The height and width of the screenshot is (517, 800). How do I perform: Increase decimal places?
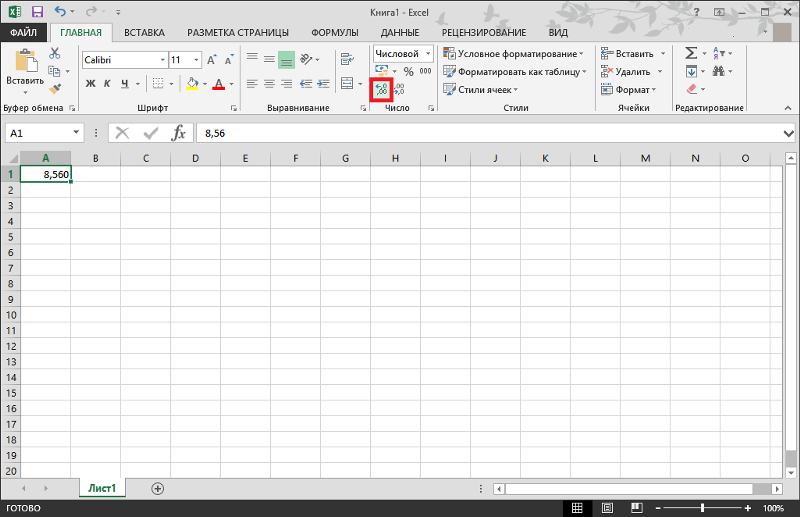tap(381, 90)
